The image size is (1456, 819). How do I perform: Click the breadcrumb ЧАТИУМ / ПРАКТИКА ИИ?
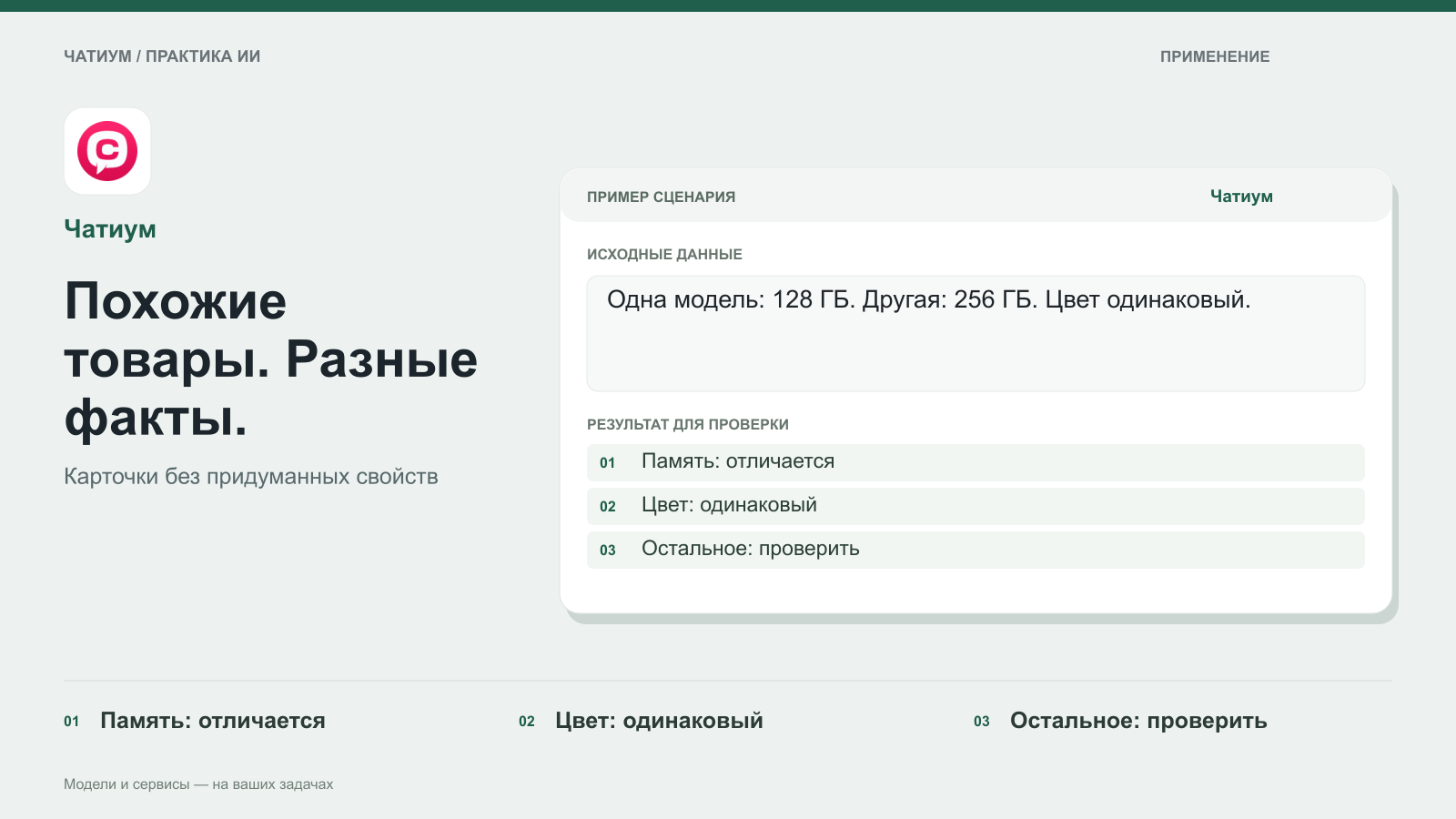[x=162, y=56]
